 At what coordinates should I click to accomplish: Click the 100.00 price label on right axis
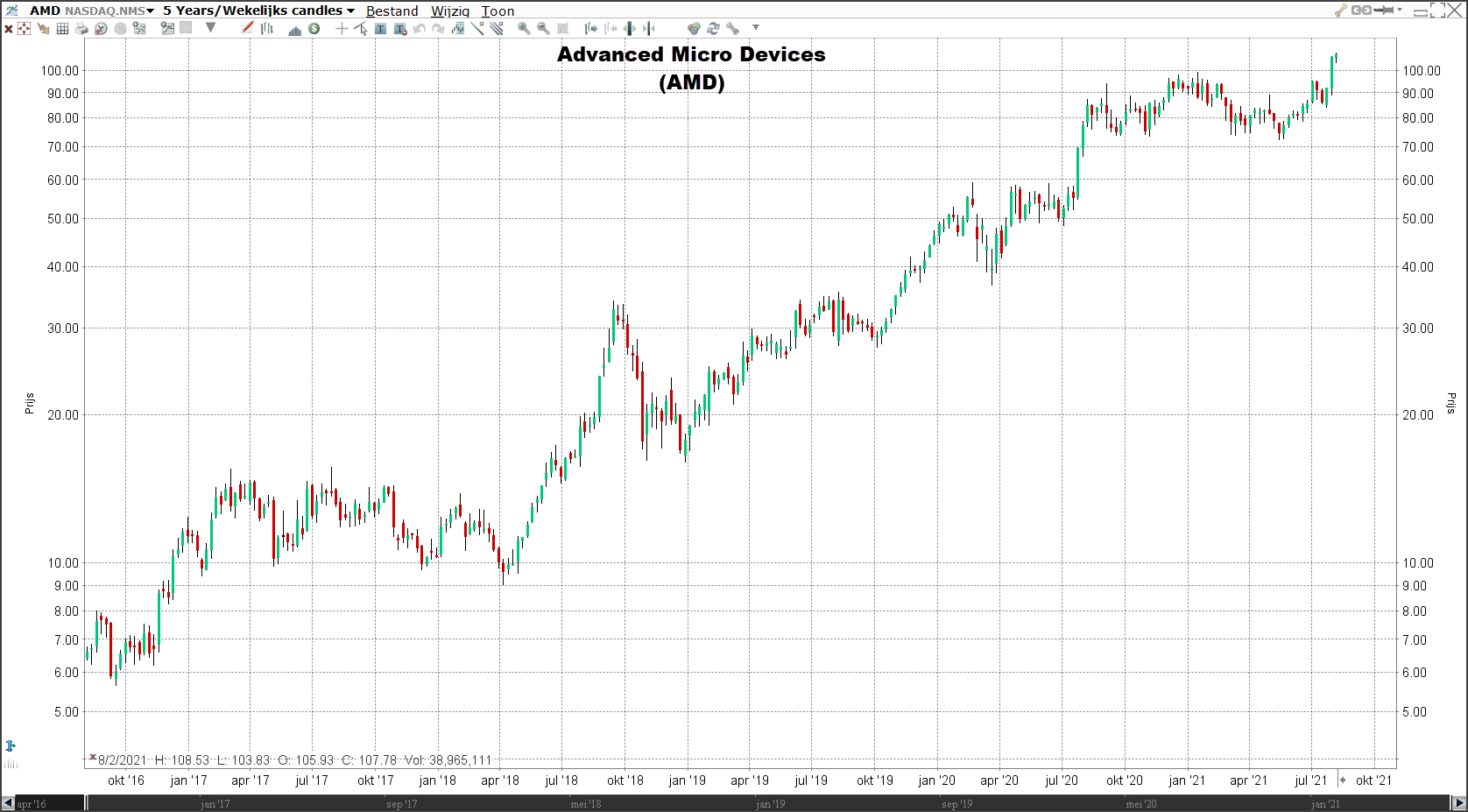tap(1421, 71)
